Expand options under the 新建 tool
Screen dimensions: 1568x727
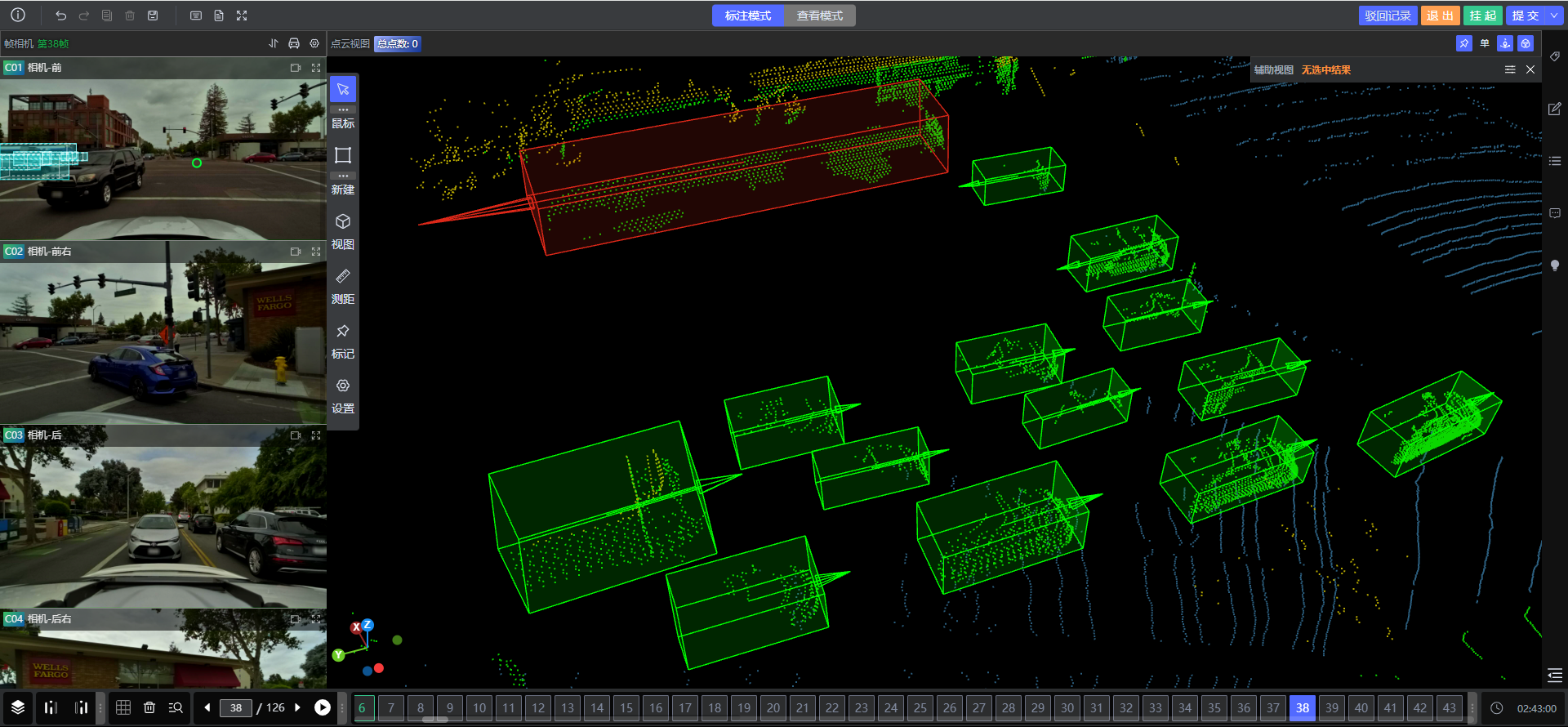(x=343, y=176)
